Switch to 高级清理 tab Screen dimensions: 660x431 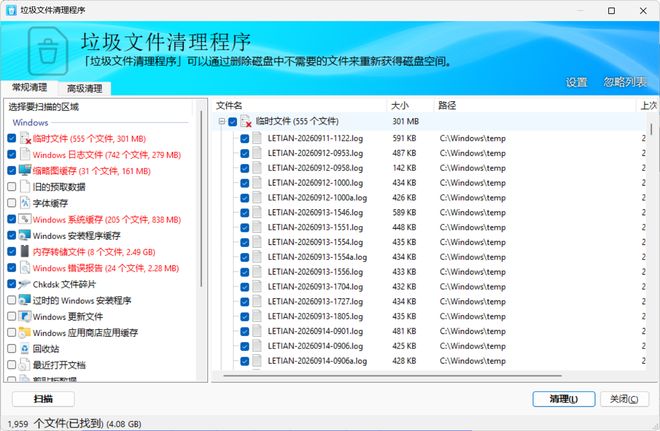[x=85, y=88]
